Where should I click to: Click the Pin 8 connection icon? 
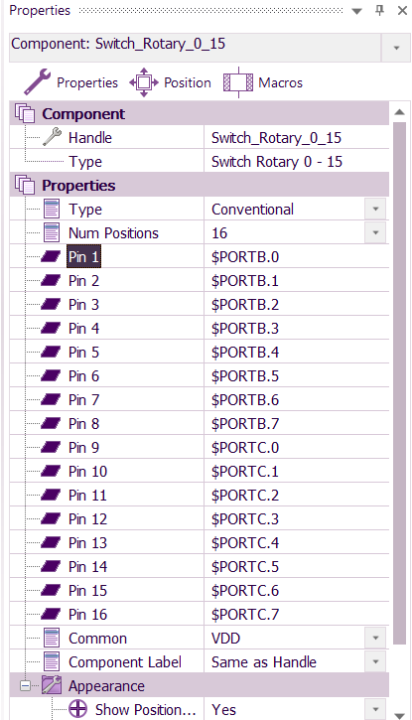tap(51, 423)
